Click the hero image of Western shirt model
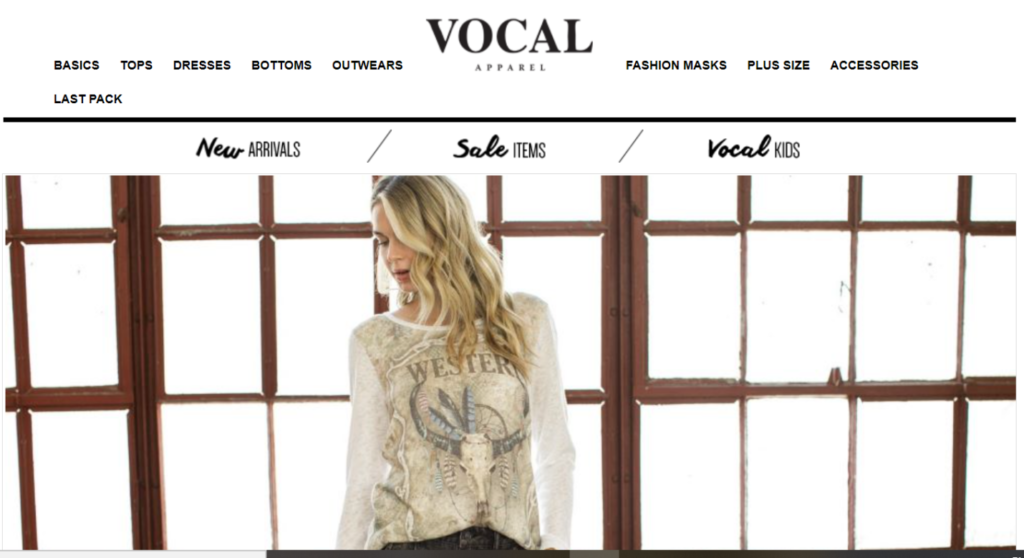 click(509, 362)
